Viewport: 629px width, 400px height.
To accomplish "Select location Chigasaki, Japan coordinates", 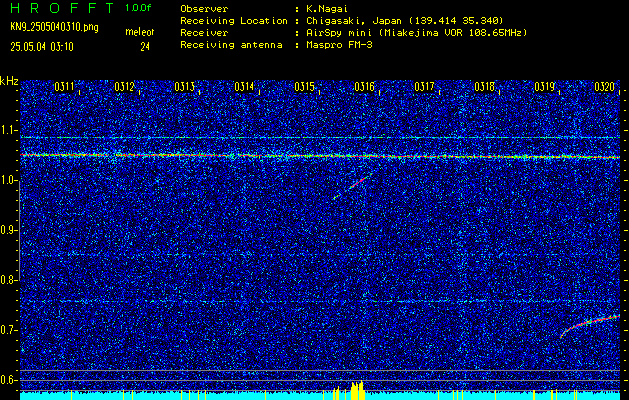I will [x=405, y=20].
